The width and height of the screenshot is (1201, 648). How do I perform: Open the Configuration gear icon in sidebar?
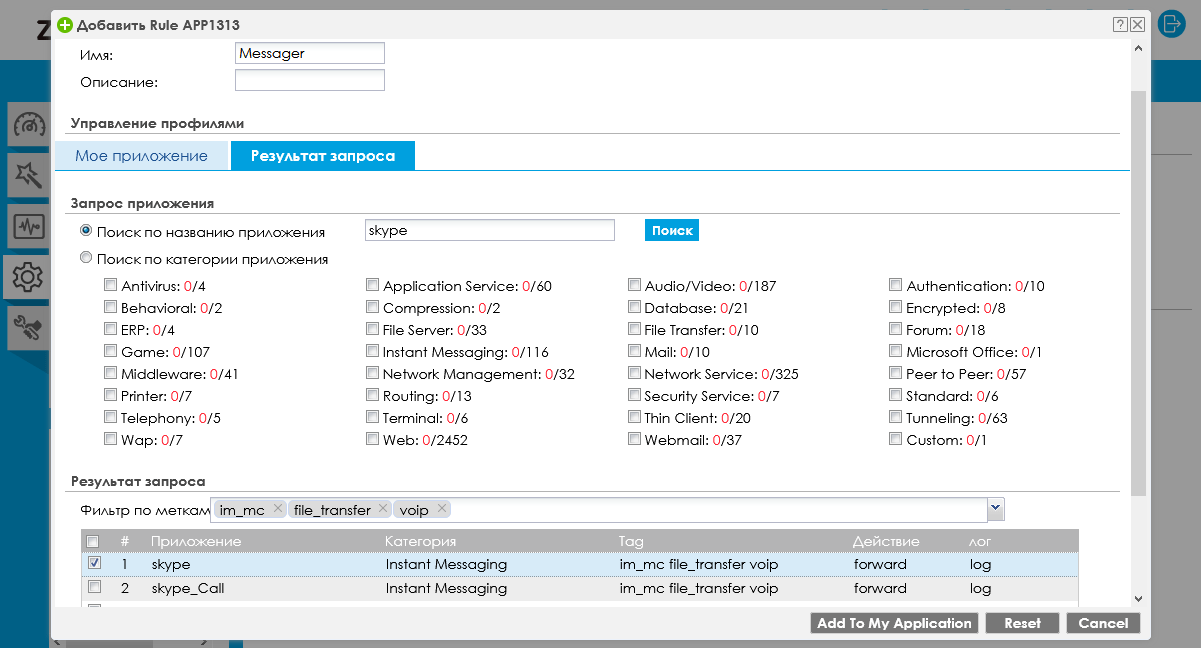[29, 276]
